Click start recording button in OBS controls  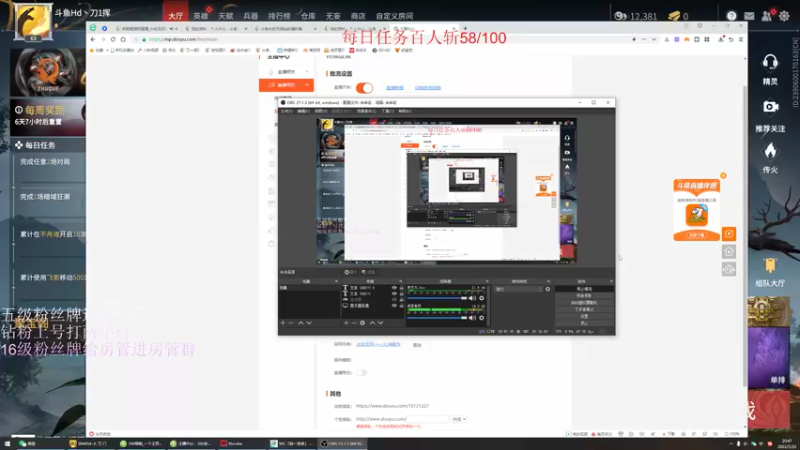click(584, 295)
